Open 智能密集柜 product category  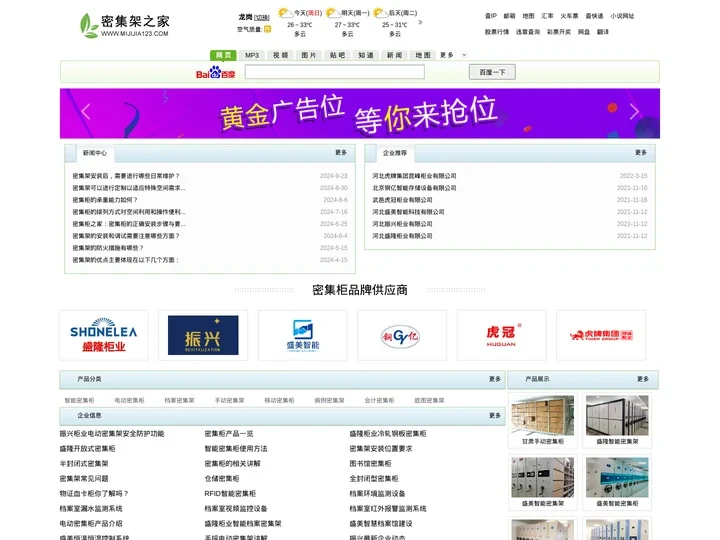pyautogui.click(x=79, y=400)
